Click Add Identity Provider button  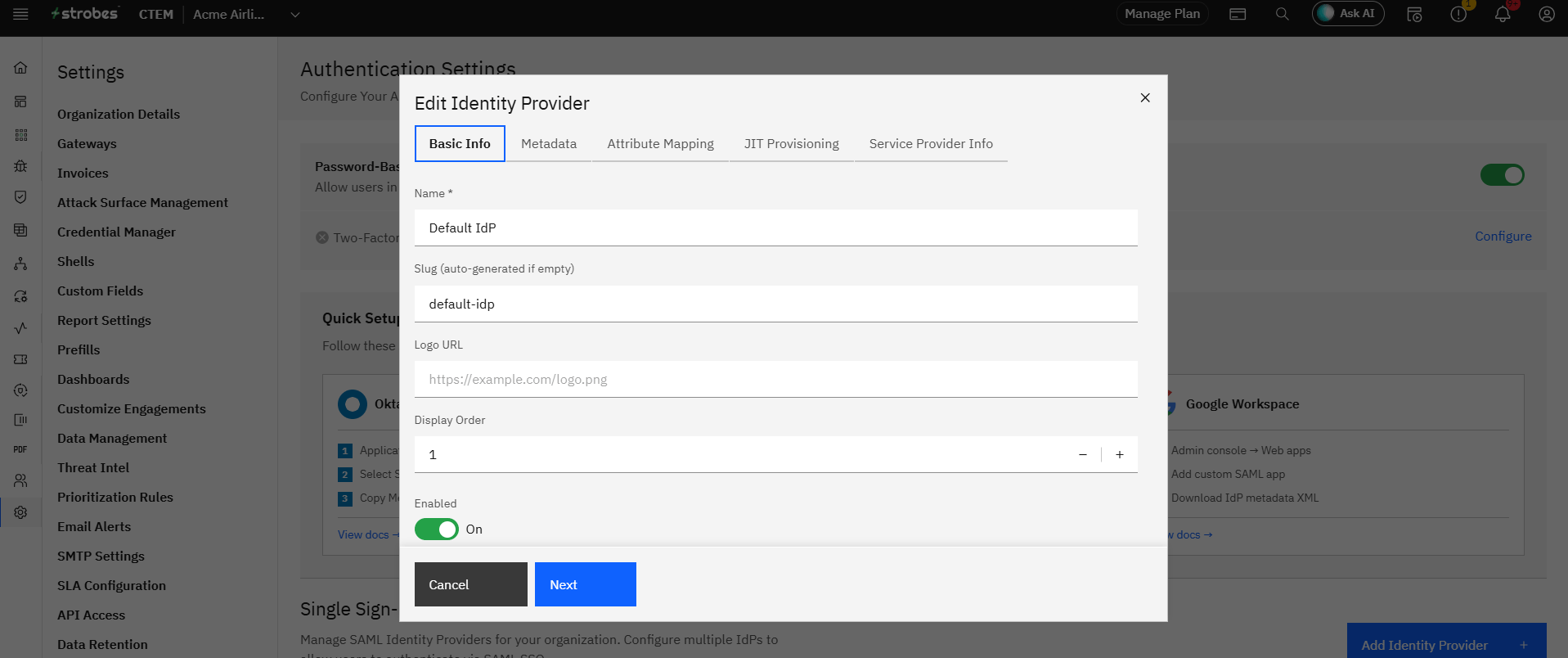(x=1446, y=645)
